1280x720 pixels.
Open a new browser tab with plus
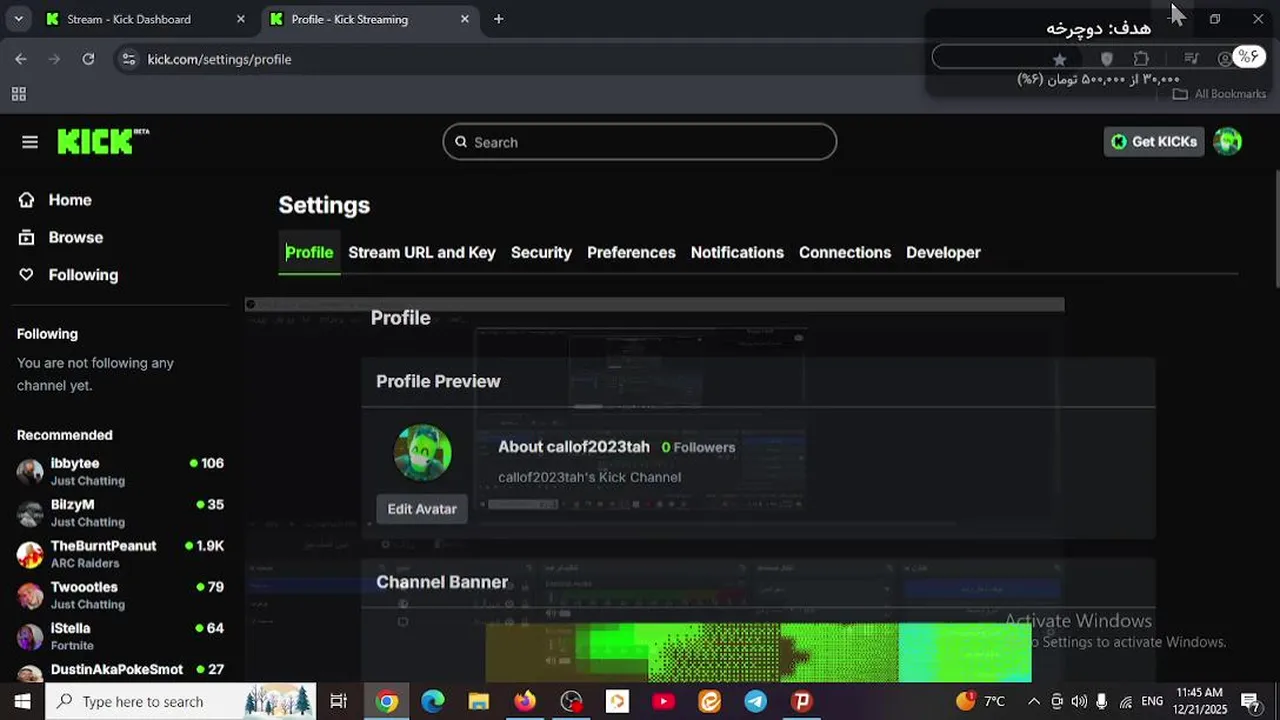tap(499, 19)
